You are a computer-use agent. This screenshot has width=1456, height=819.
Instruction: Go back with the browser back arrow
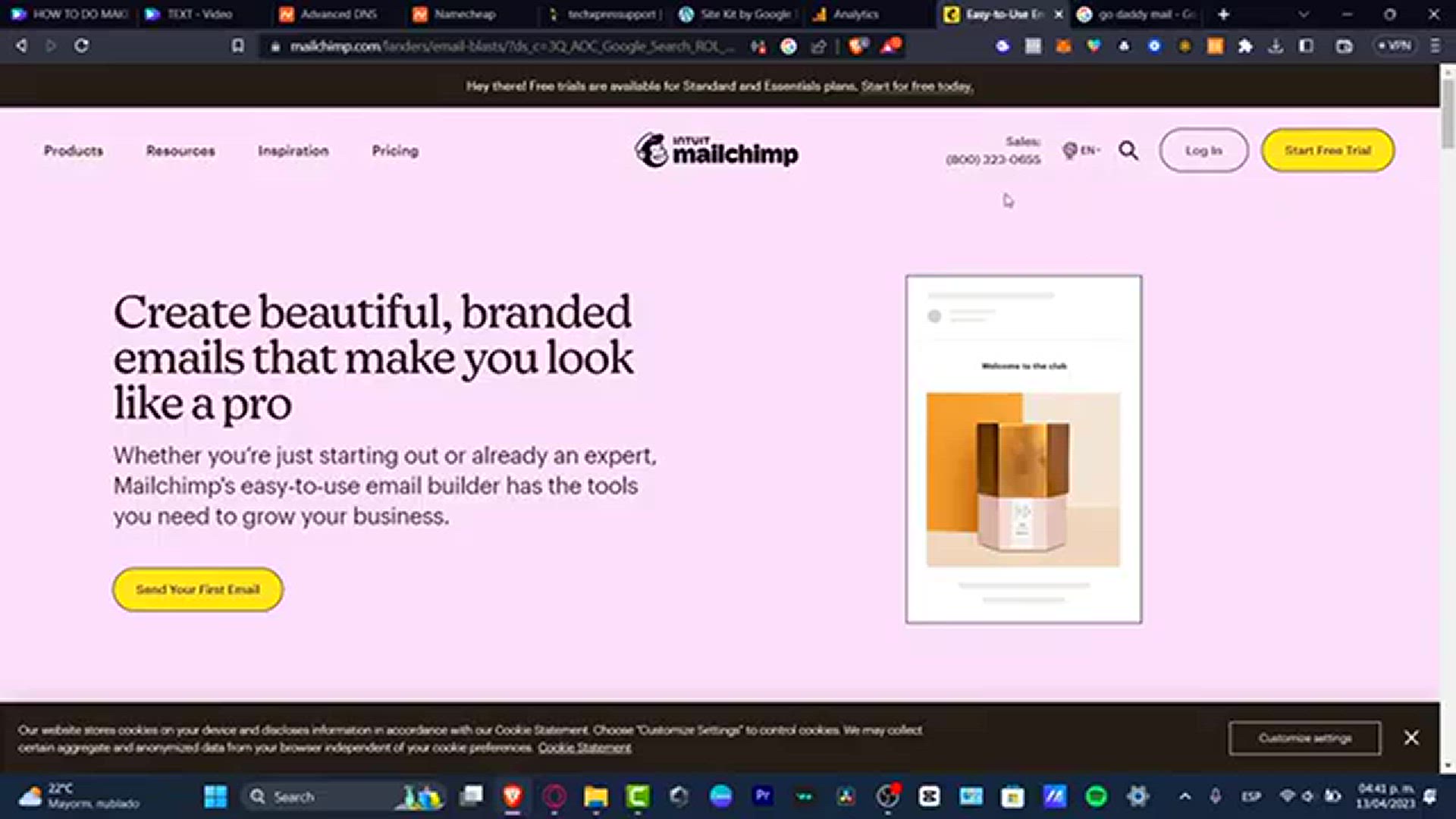coord(21,46)
